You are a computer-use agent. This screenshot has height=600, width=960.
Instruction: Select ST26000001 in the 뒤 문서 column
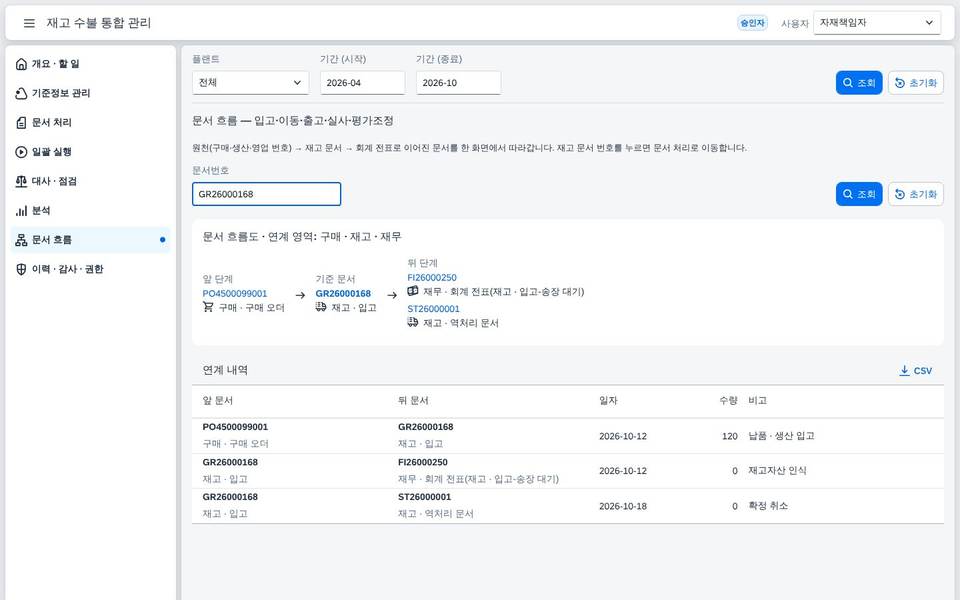(x=424, y=497)
